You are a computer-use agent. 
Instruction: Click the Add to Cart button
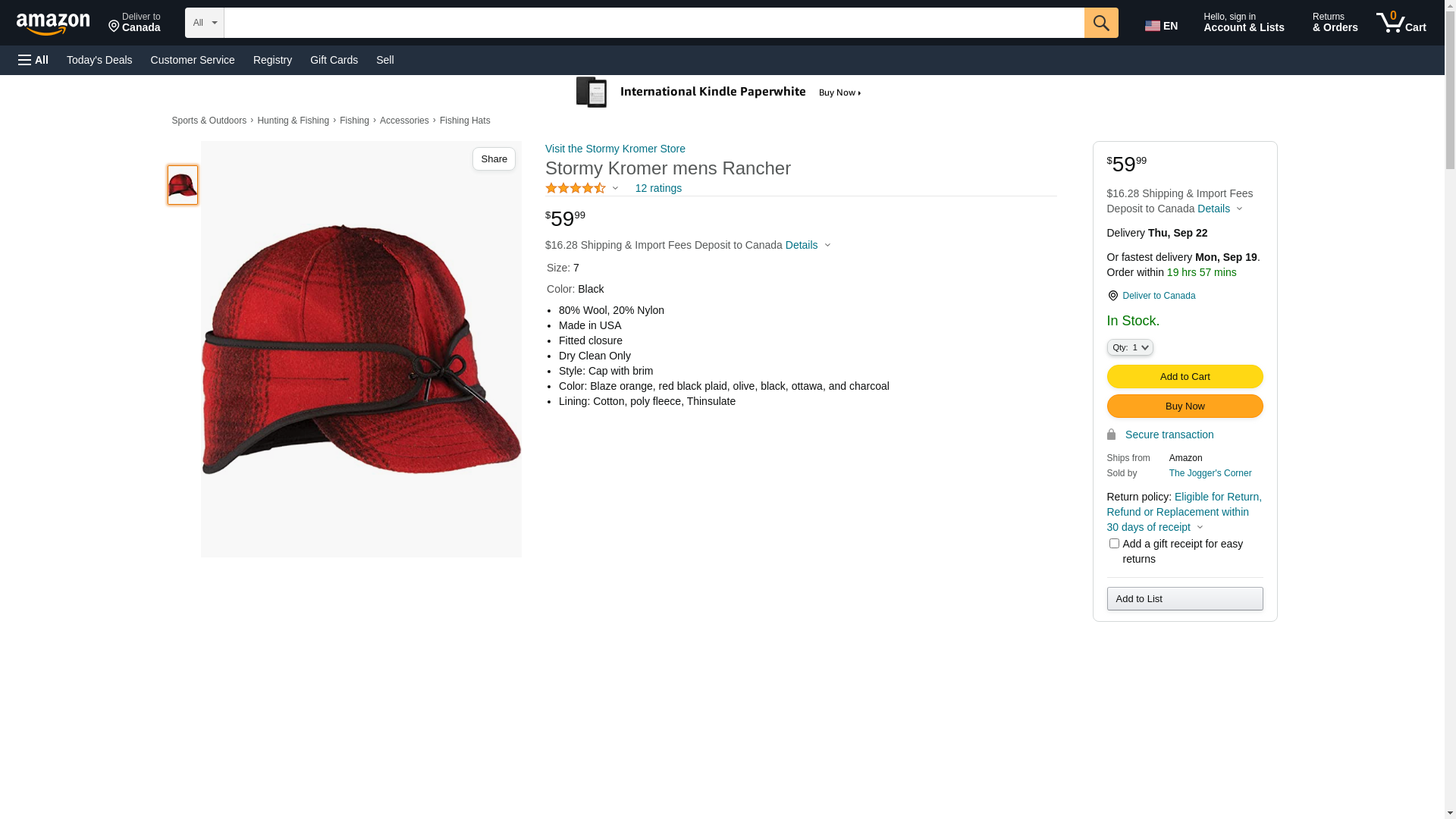[1185, 377]
